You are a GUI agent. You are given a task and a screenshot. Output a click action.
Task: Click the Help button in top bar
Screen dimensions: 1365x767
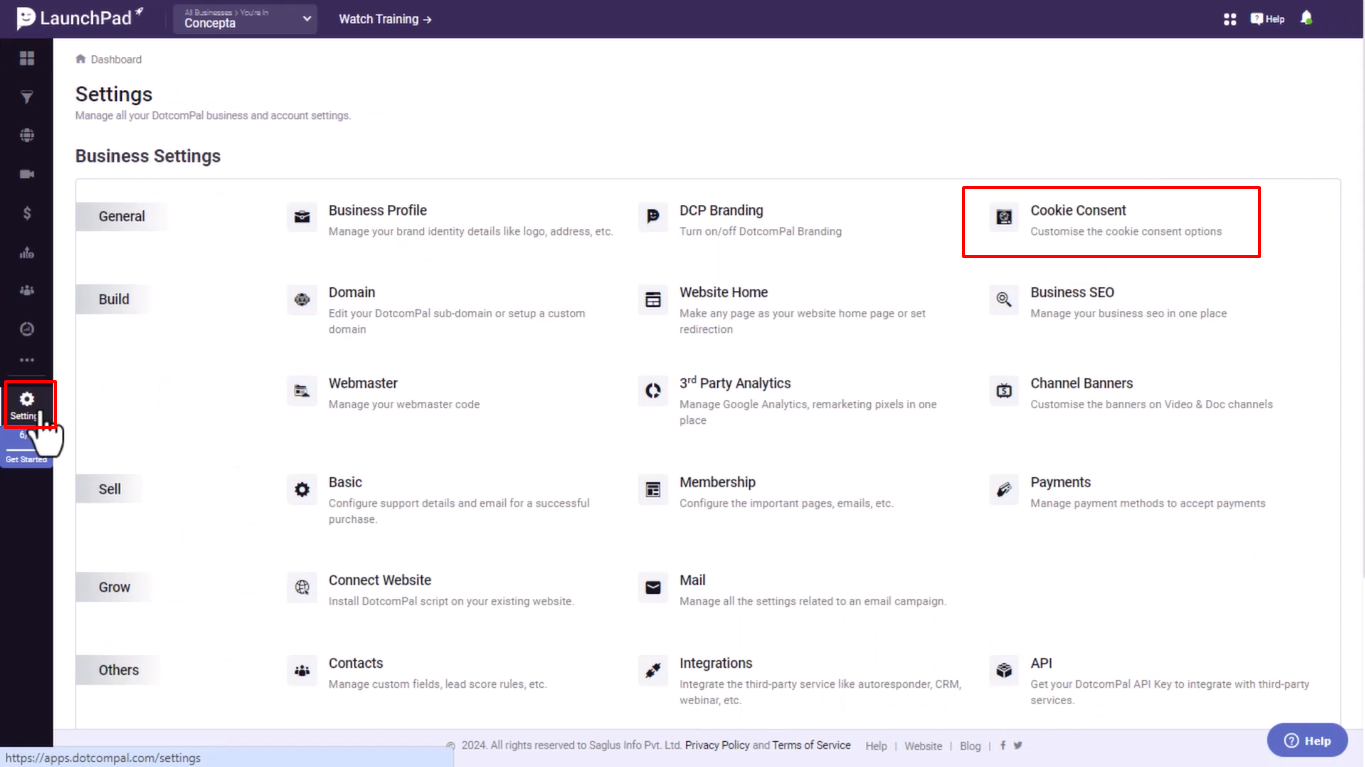click(x=1267, y=19)
